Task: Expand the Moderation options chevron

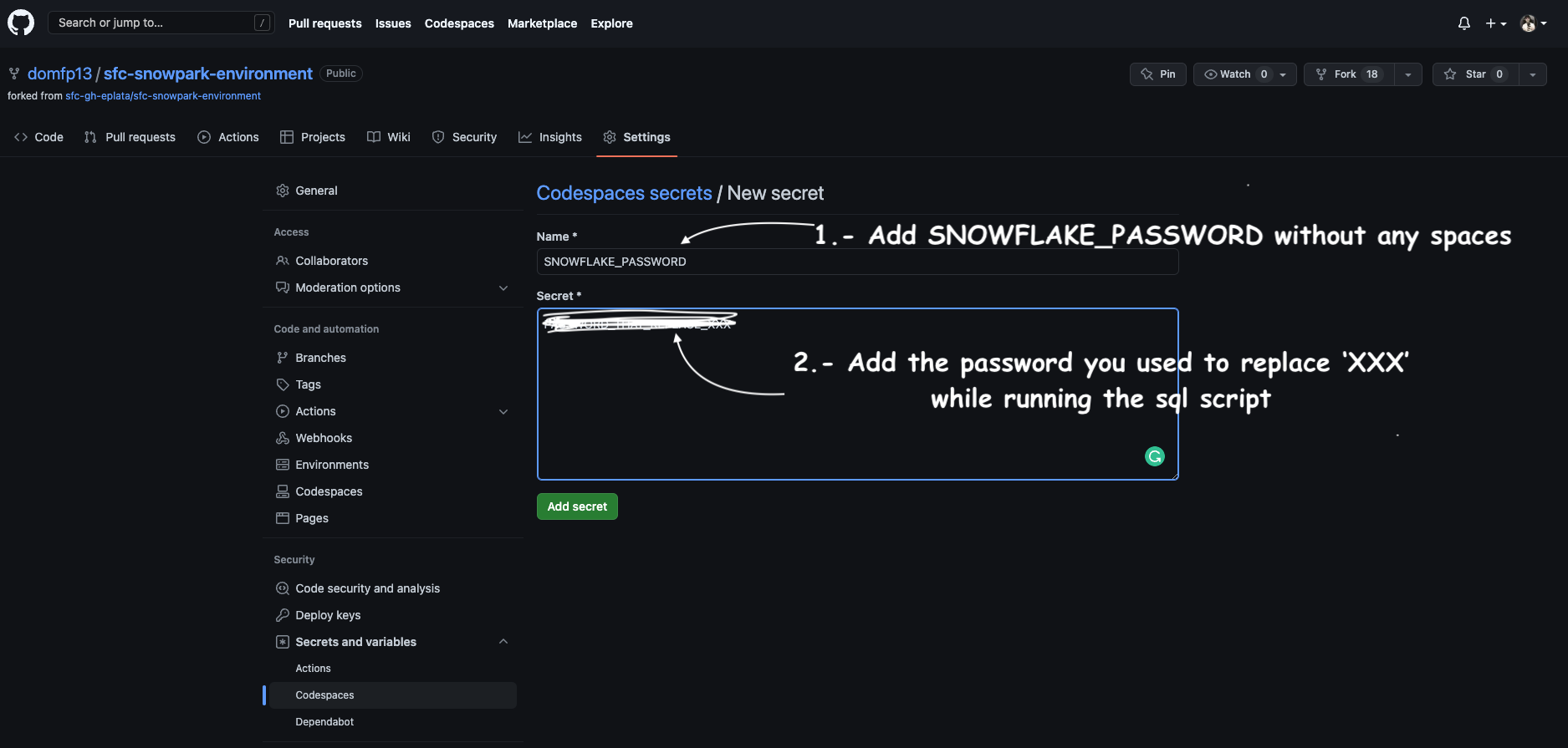Action: click(503, 287)
